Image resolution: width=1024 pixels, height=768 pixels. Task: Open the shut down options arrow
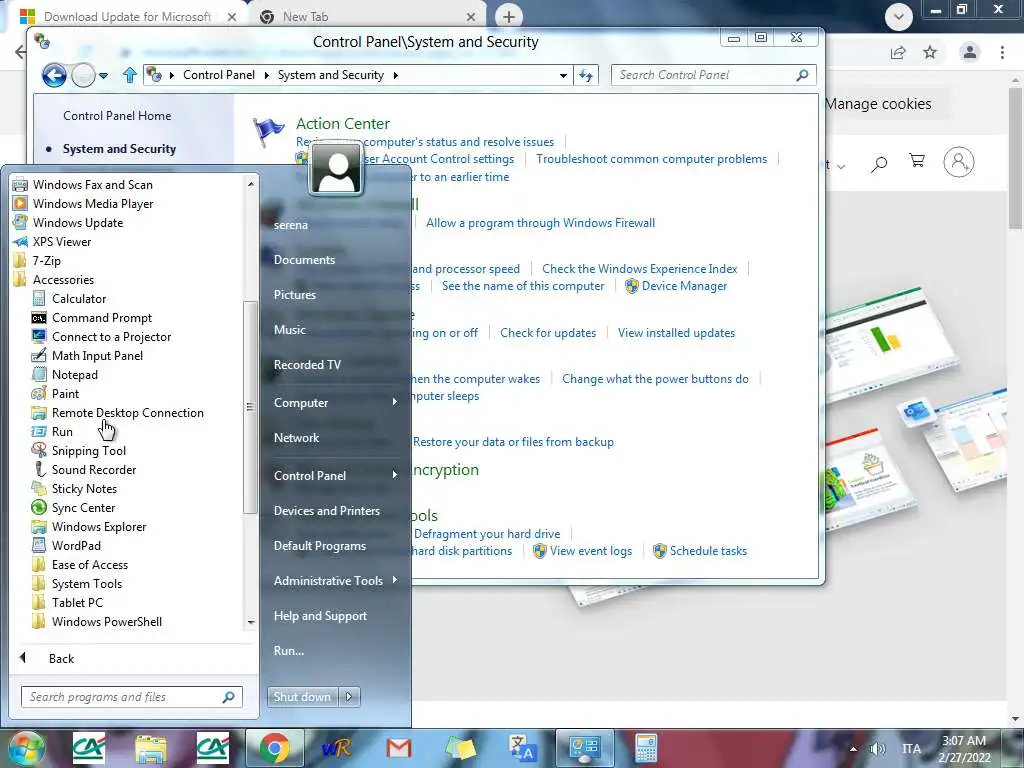tap(349, 697)
